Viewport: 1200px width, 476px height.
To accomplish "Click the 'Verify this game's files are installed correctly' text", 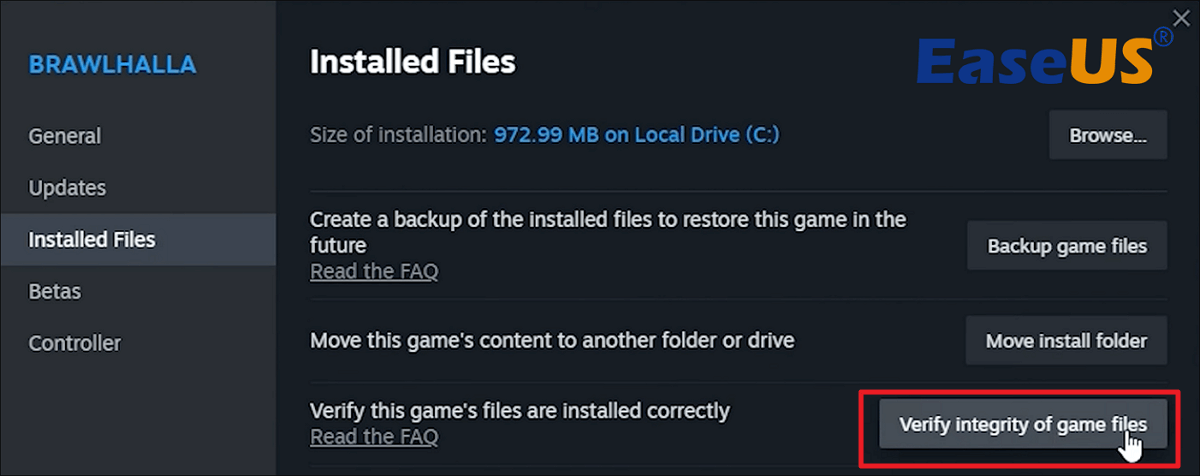I will click(x=520, y=410).
